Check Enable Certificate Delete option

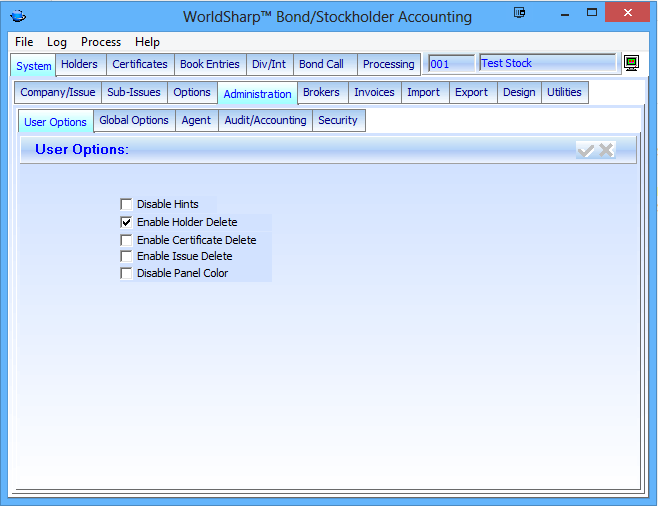(126, 240)
